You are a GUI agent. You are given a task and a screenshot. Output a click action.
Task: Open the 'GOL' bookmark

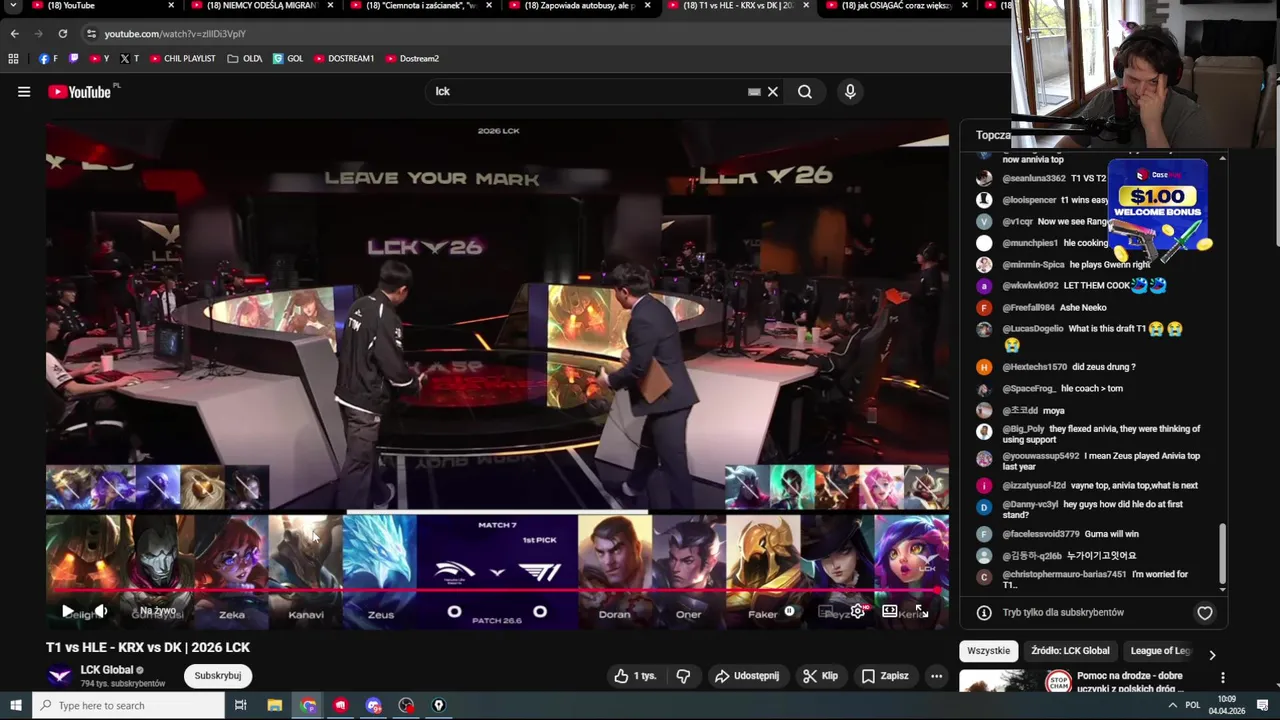tap(288, 59)
